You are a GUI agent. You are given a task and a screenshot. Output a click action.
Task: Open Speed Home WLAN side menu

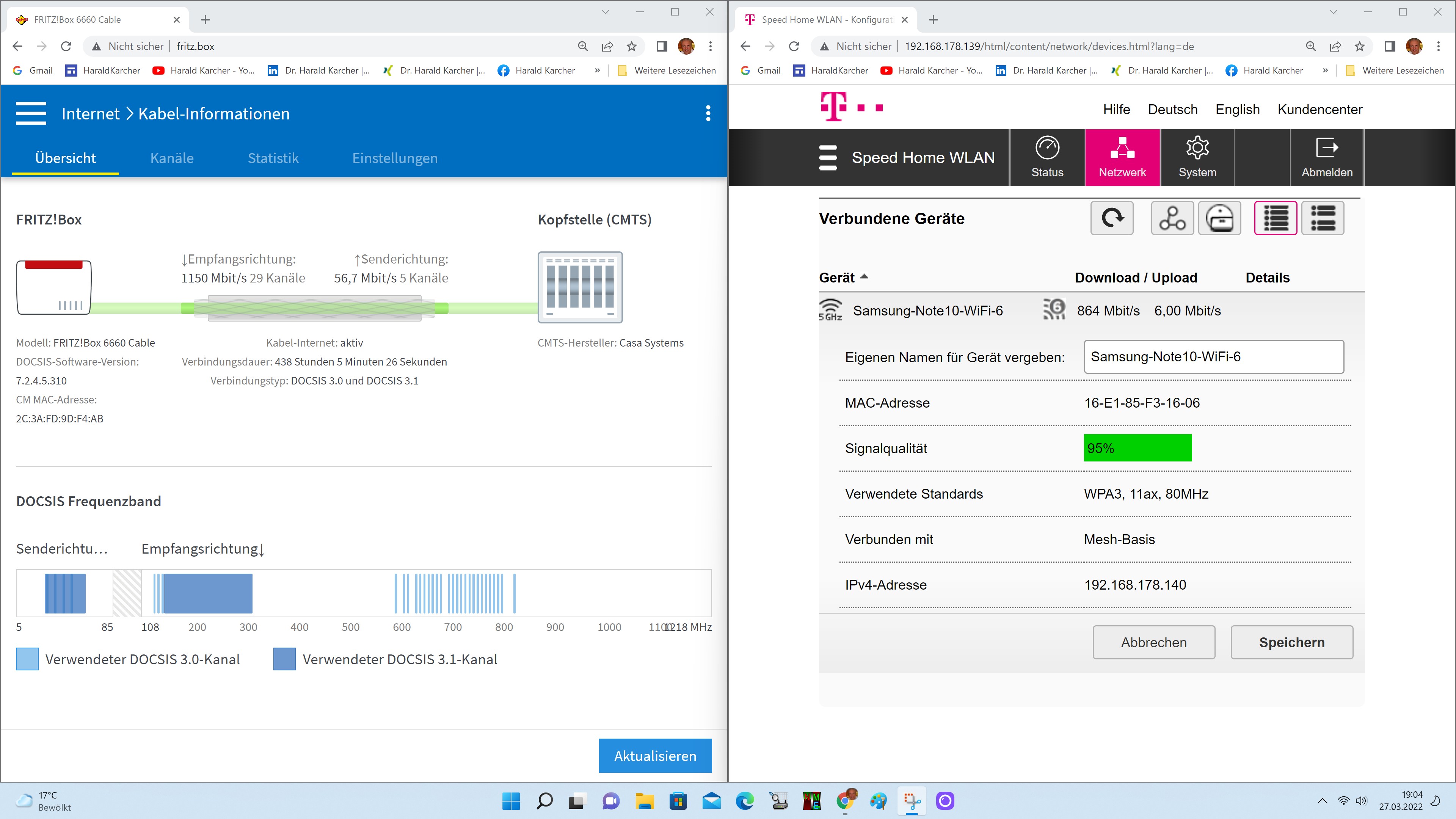click(x=828, y=158)
